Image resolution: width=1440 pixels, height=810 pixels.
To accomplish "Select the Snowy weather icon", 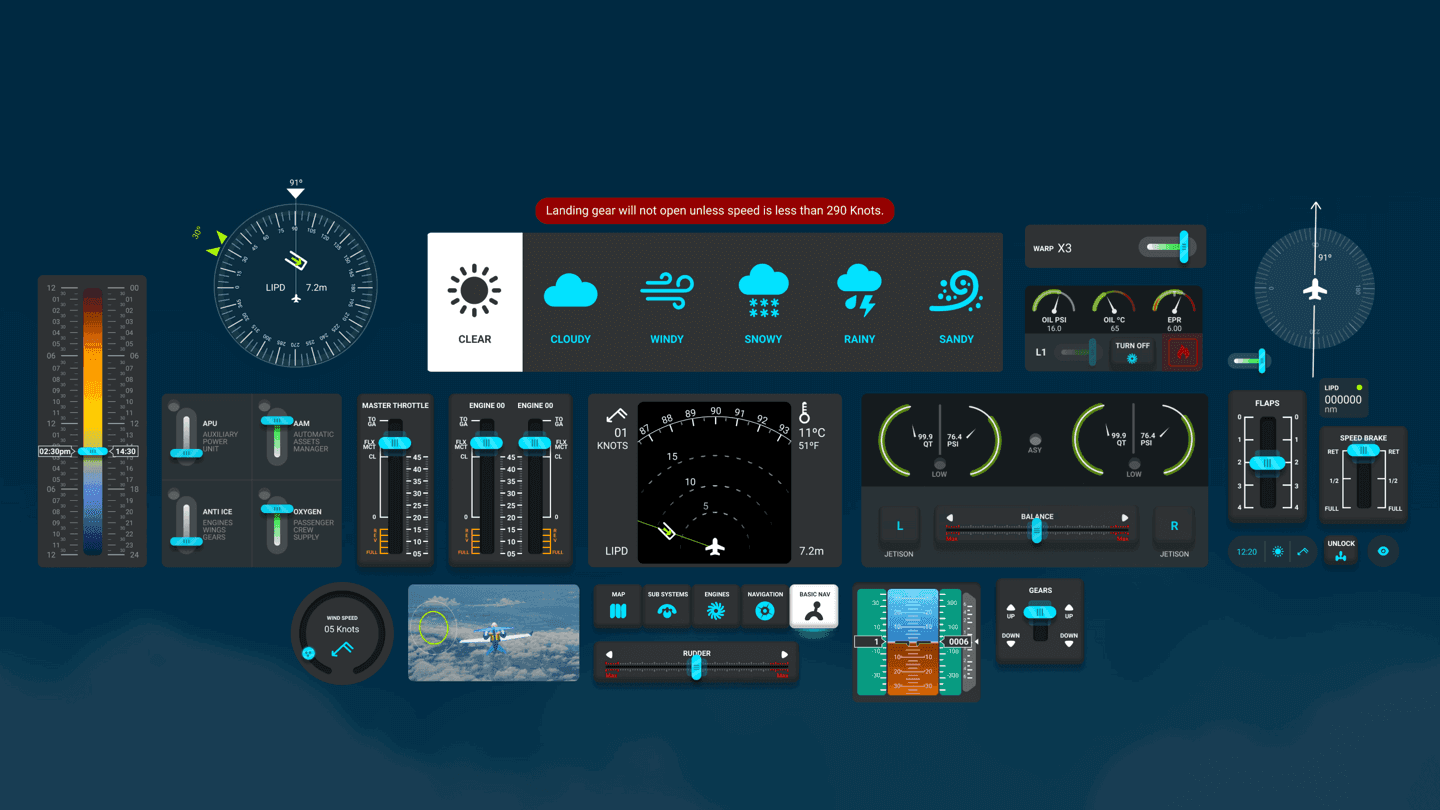I will [763, 292].
